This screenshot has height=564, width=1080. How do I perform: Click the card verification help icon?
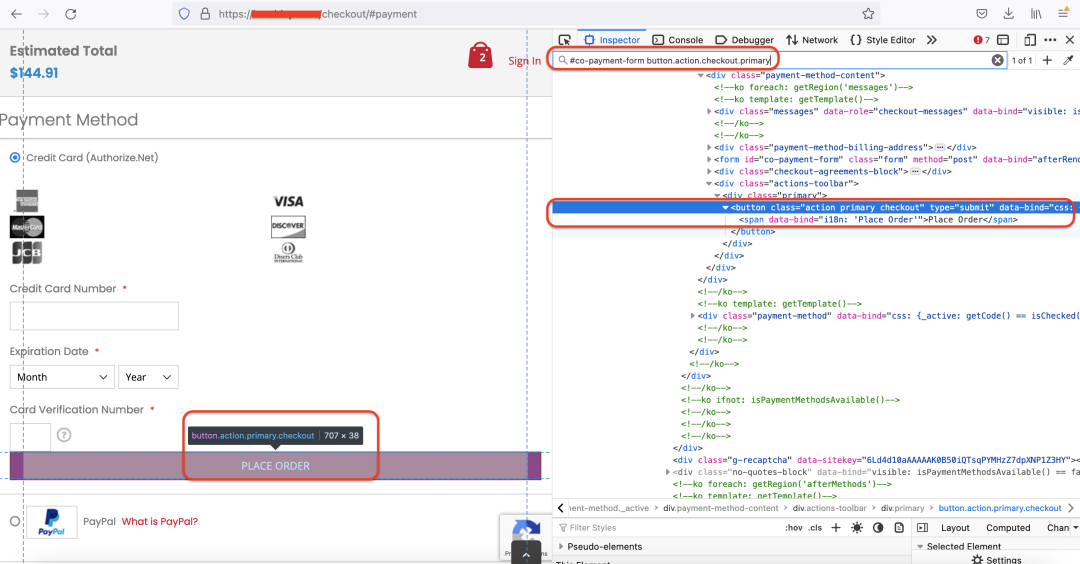[x=64, y=435]
